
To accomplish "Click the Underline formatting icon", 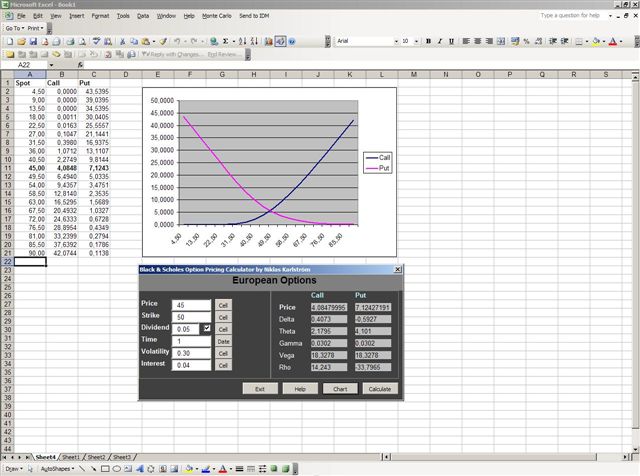I will (451, 41).
